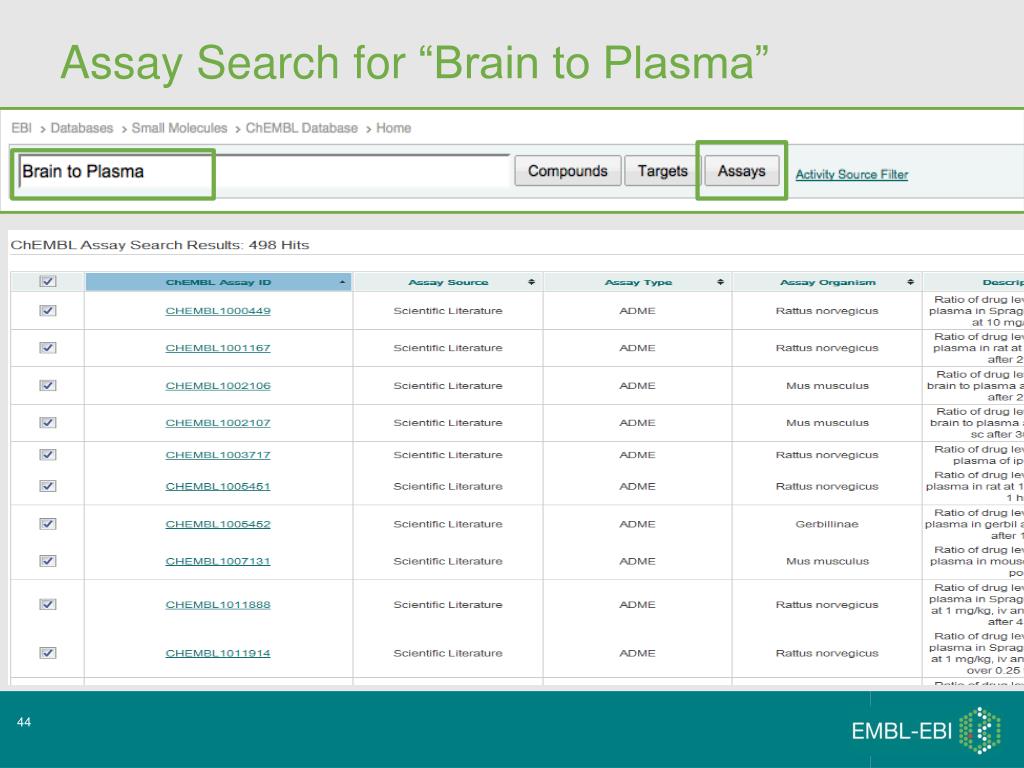This screenshot has height=768, width=1024.
Task: Click Assay Type column header text
Action: (638, 282)
